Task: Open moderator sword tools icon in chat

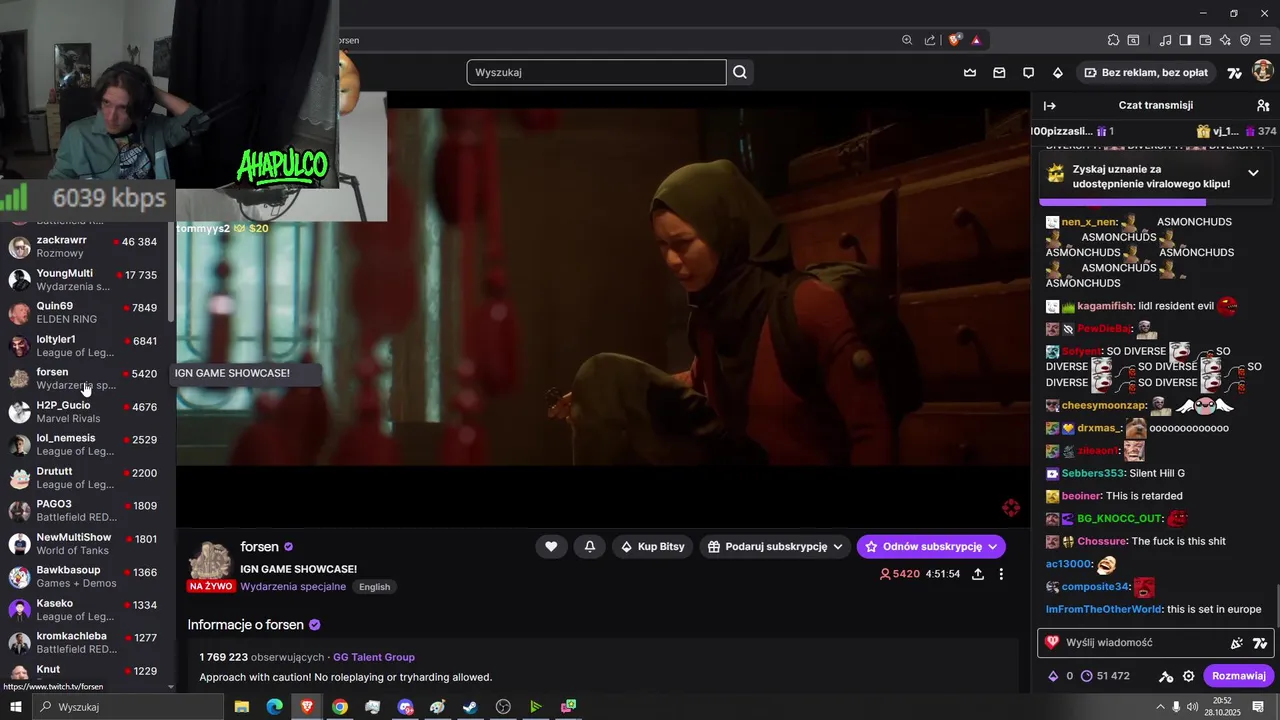Action: [1165, 676]
